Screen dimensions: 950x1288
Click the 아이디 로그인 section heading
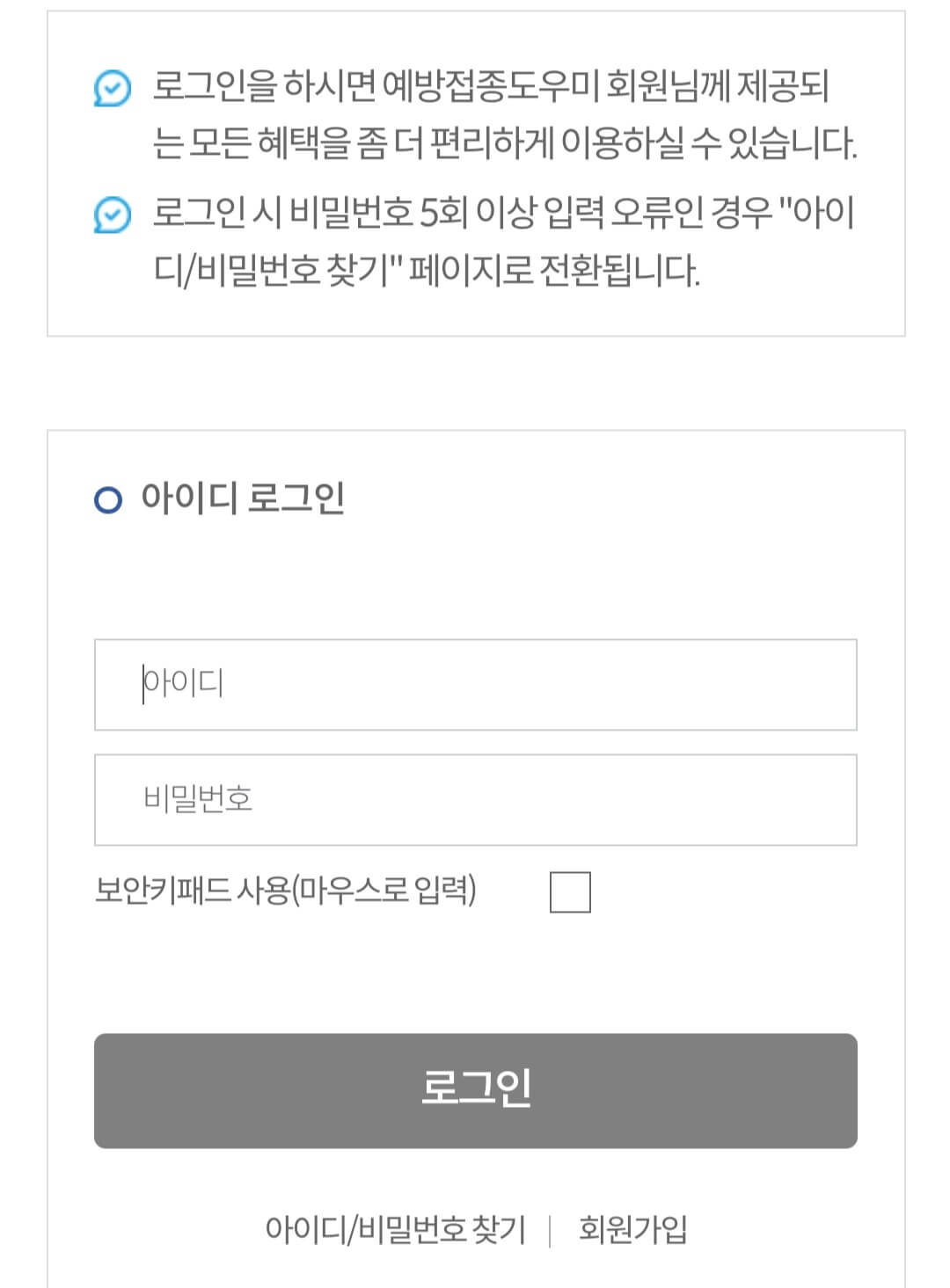[x=237, y=498]
